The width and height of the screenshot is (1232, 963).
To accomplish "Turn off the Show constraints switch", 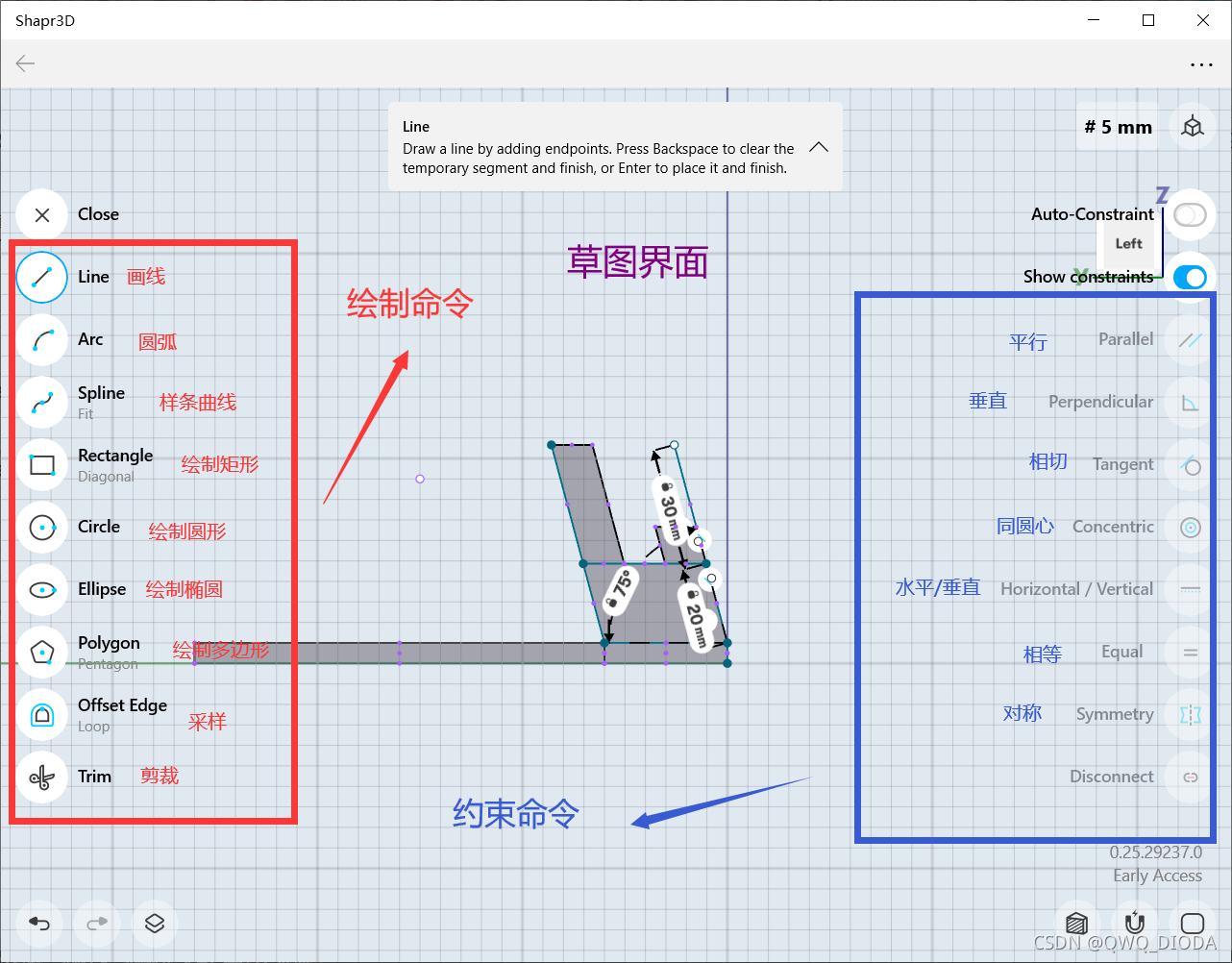I will point(1190,277).
